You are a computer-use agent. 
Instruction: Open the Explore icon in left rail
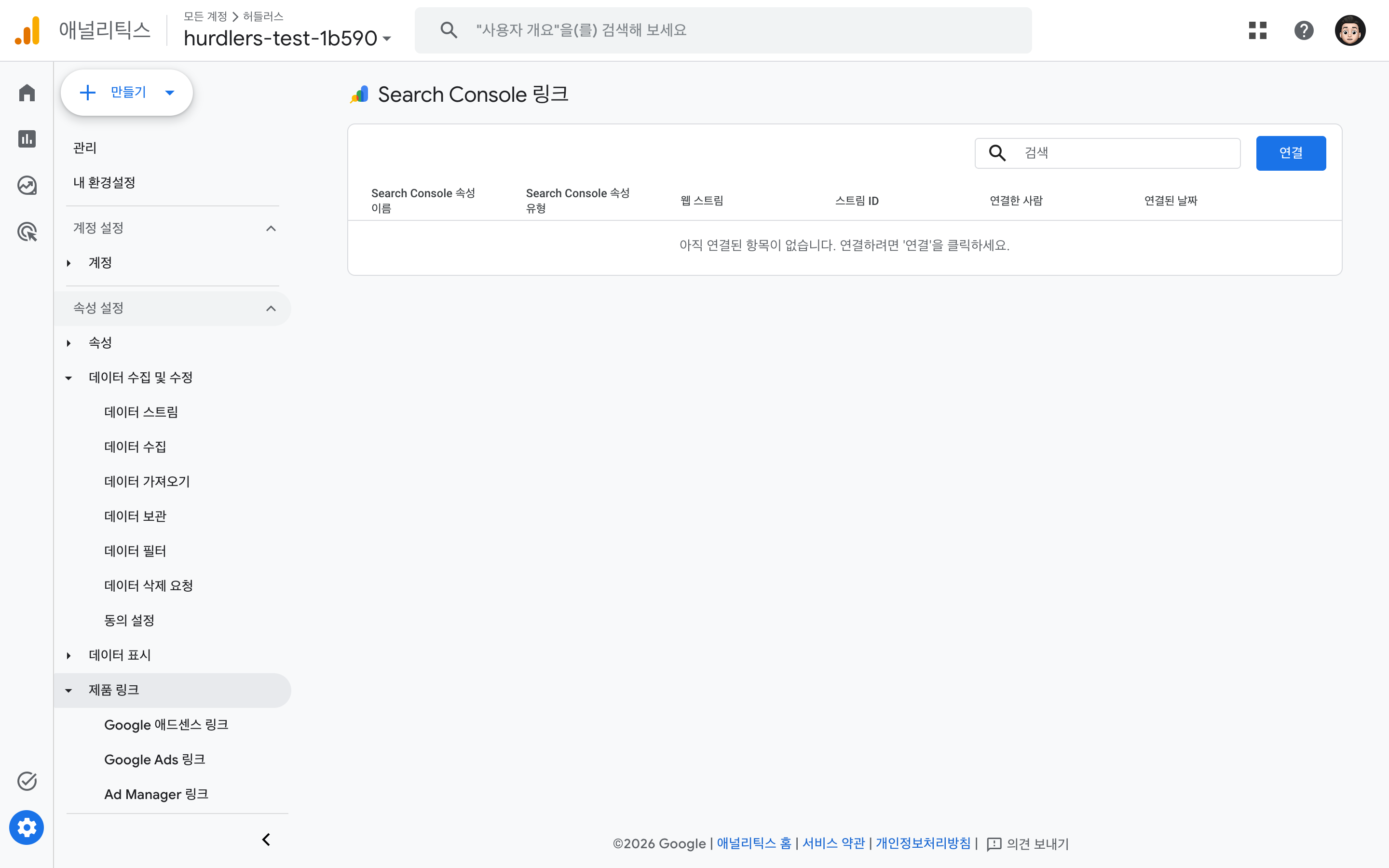pyautogui.click(x=27, y=186)
